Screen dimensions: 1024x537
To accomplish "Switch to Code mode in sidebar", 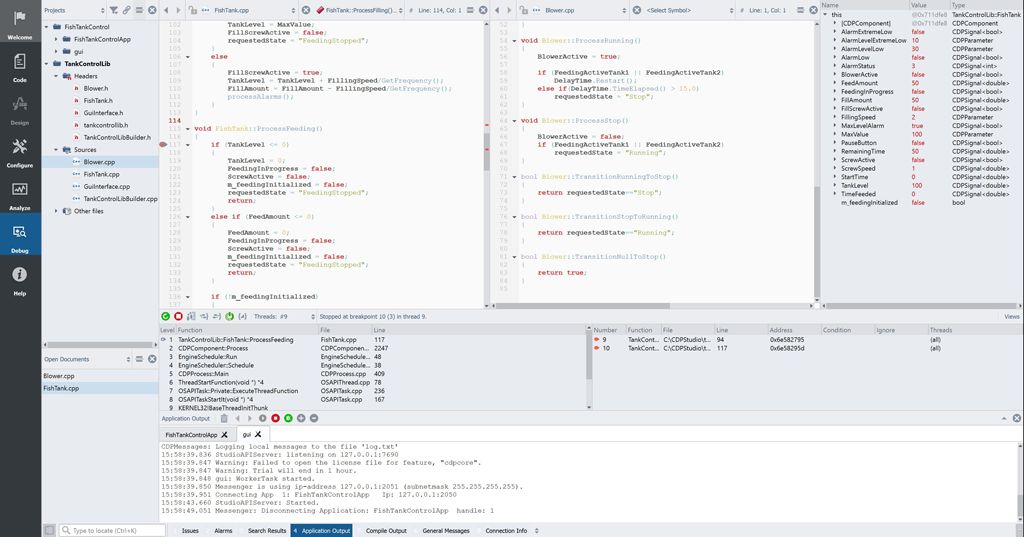I will click(20, 65).
